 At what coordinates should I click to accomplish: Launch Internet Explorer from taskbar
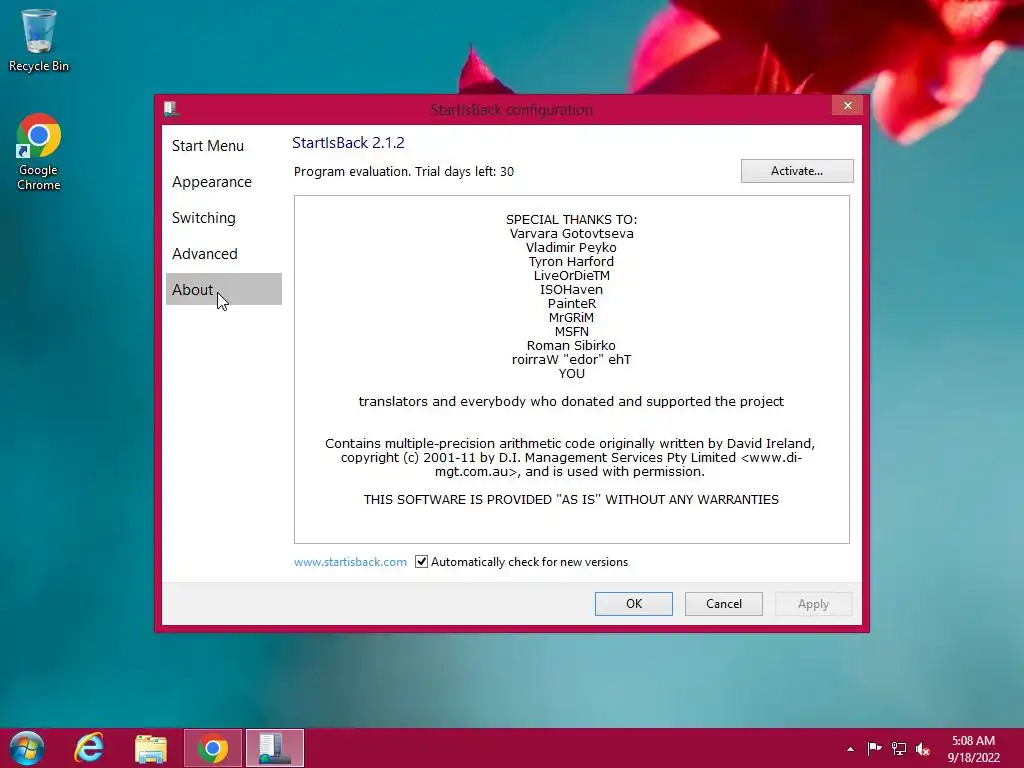[89, 748]
